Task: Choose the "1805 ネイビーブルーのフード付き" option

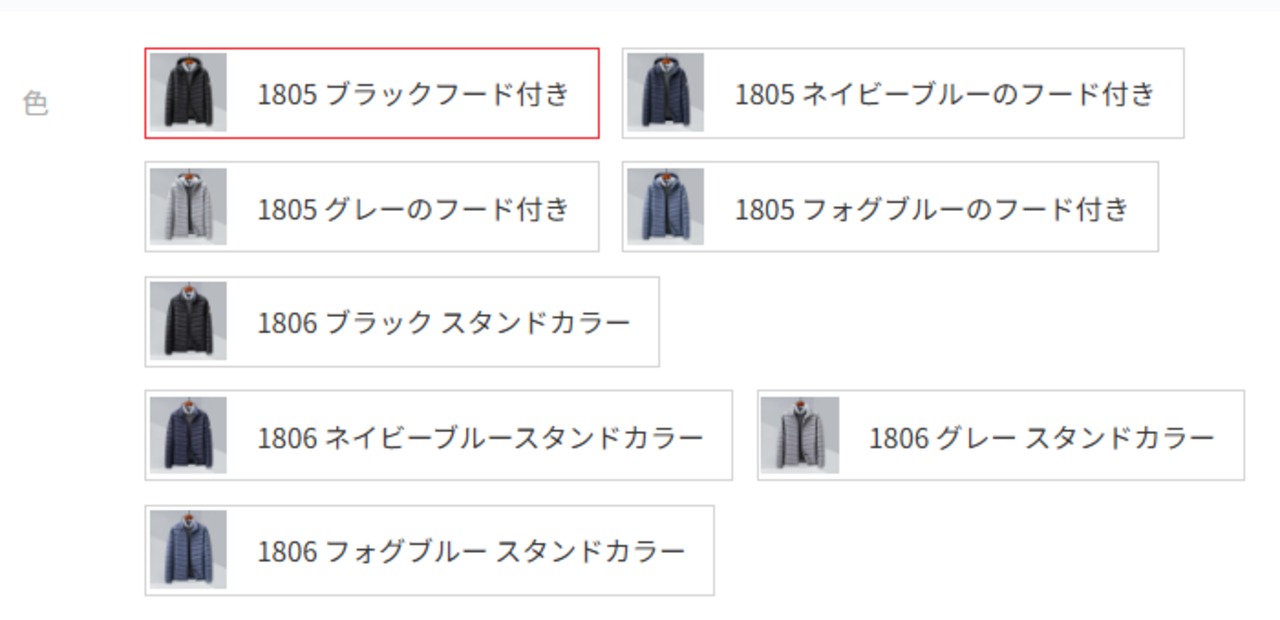Action: 944,94
